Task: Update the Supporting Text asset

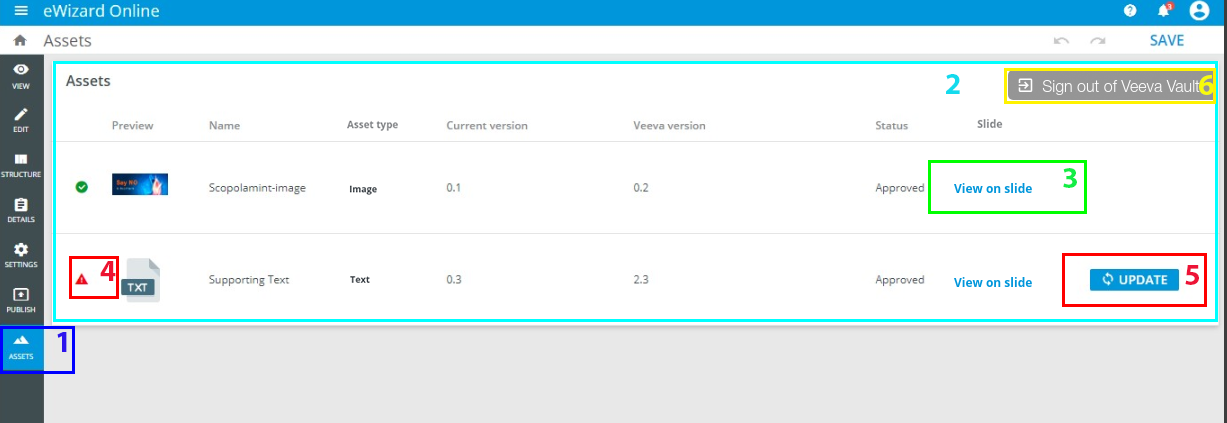Action: click(1134, 280)
